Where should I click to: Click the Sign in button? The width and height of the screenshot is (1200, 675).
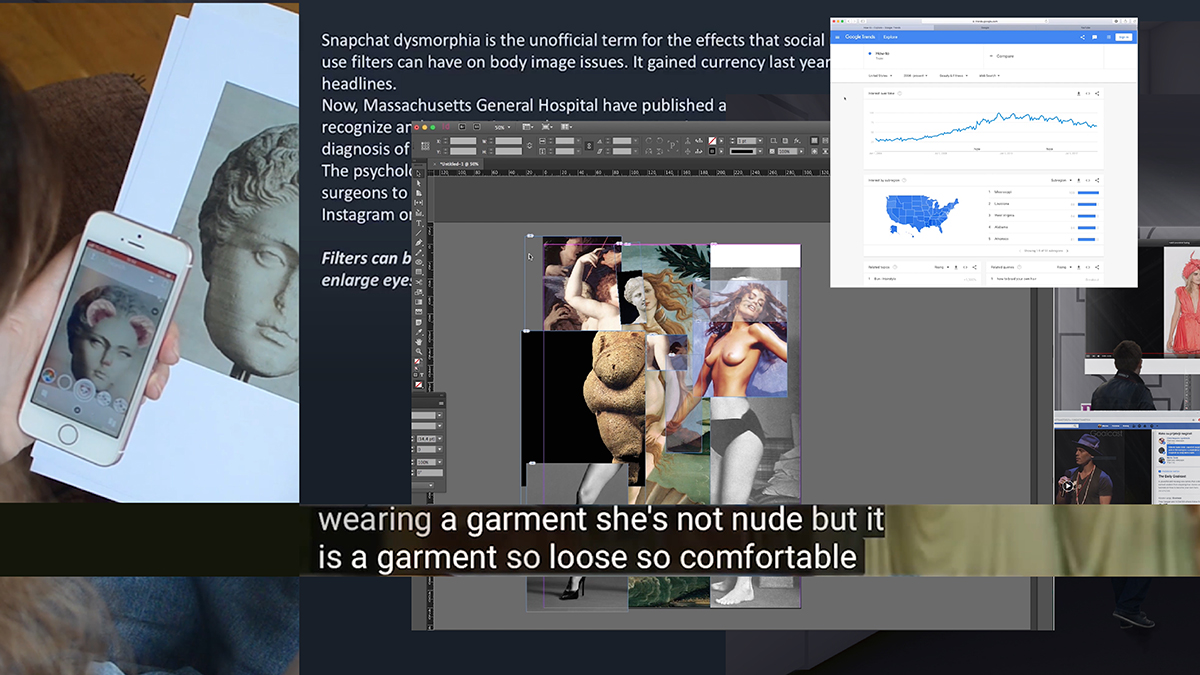1123,37
